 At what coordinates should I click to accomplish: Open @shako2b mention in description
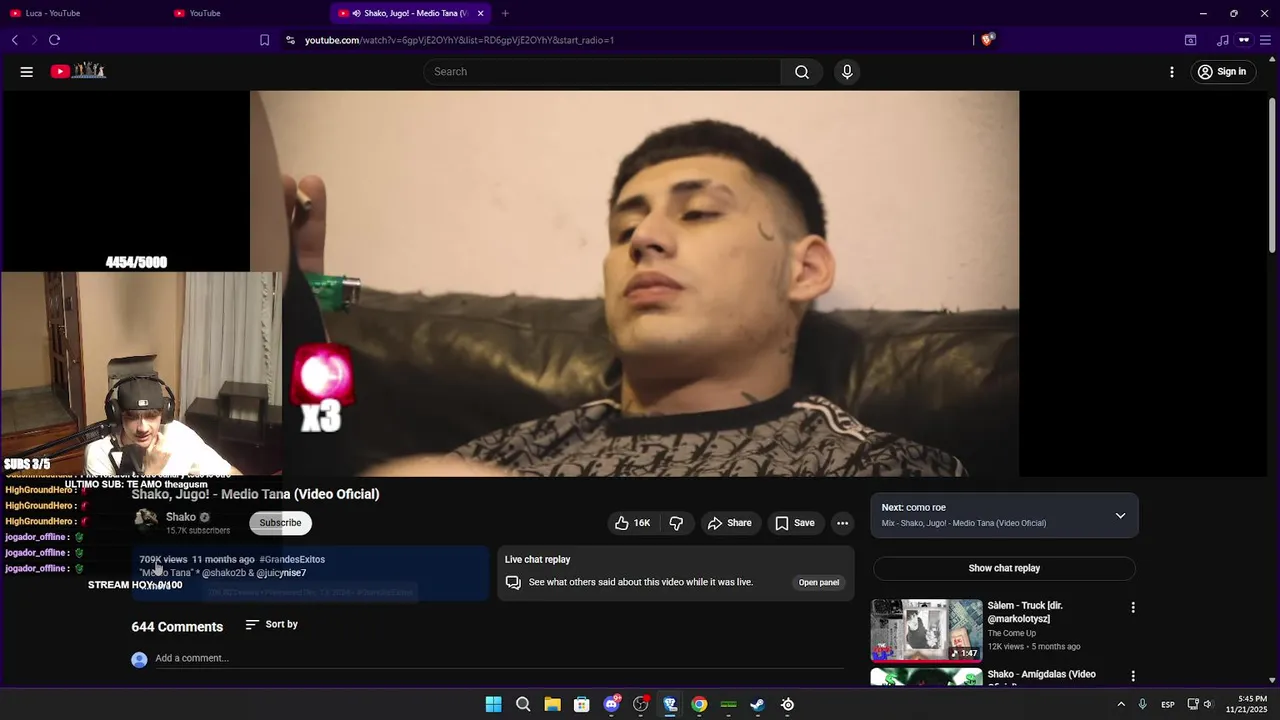[x=224, y=573]
